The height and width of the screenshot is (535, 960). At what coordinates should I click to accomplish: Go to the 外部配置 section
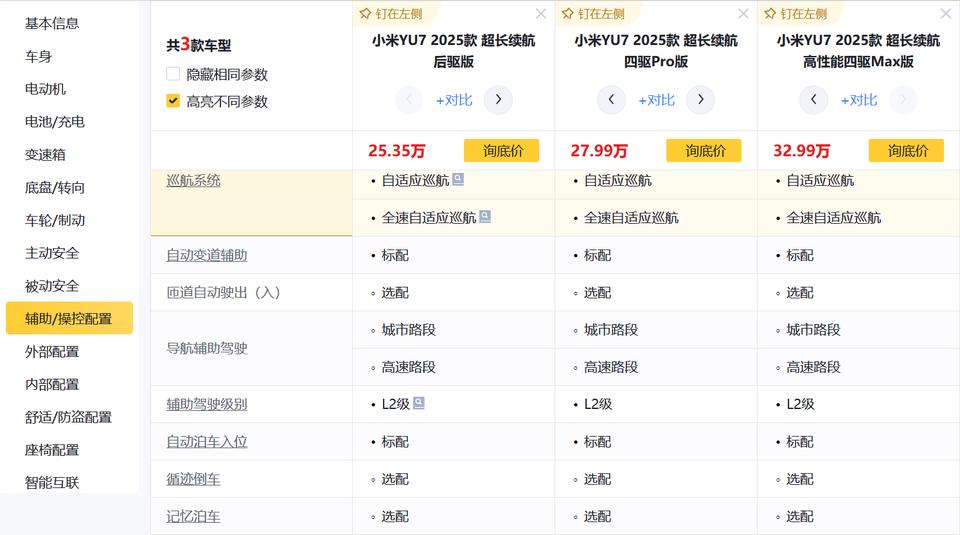tap(52, 351)
